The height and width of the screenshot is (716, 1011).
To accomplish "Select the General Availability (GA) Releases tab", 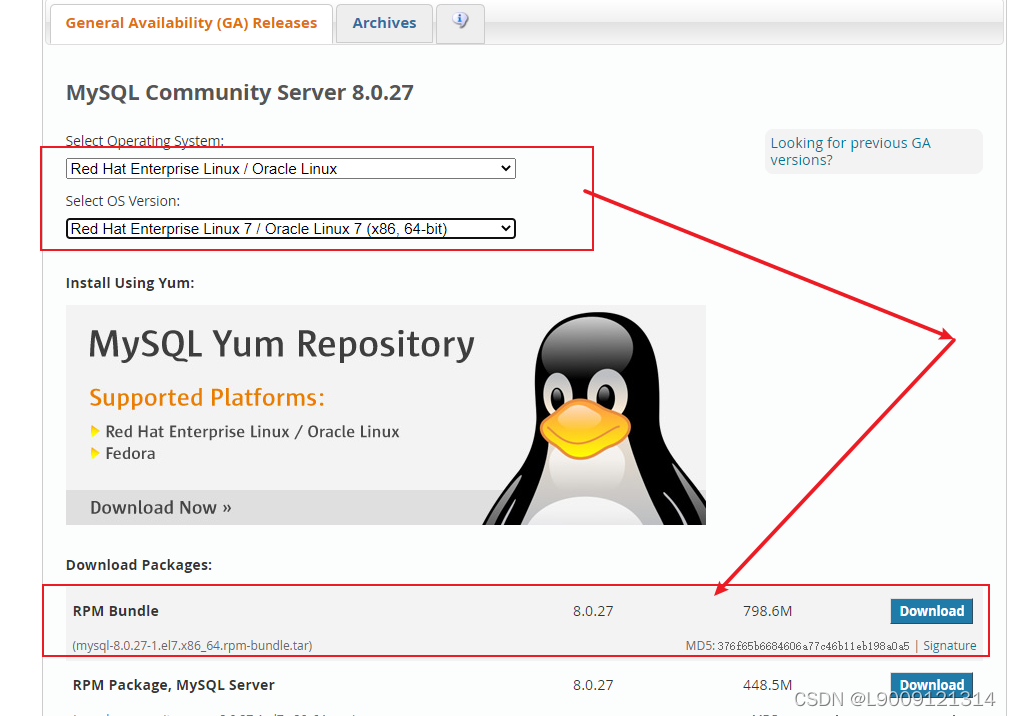I will tap(190, 22).
